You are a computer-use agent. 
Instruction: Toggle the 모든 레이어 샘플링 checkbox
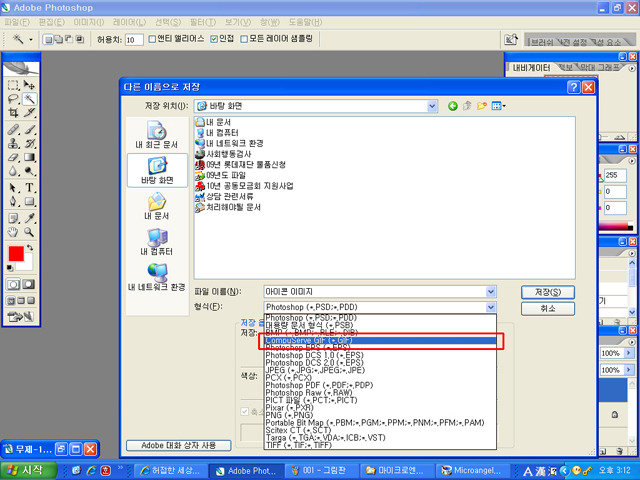click(244, 39)
